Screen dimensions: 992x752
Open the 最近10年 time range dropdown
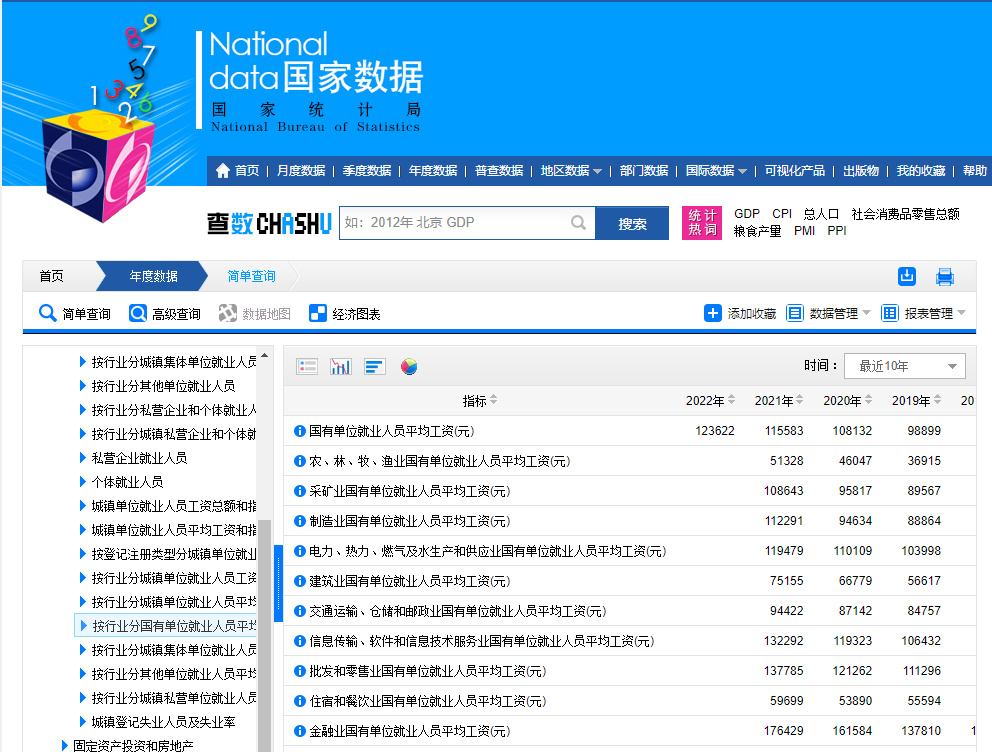pos(904,366)
